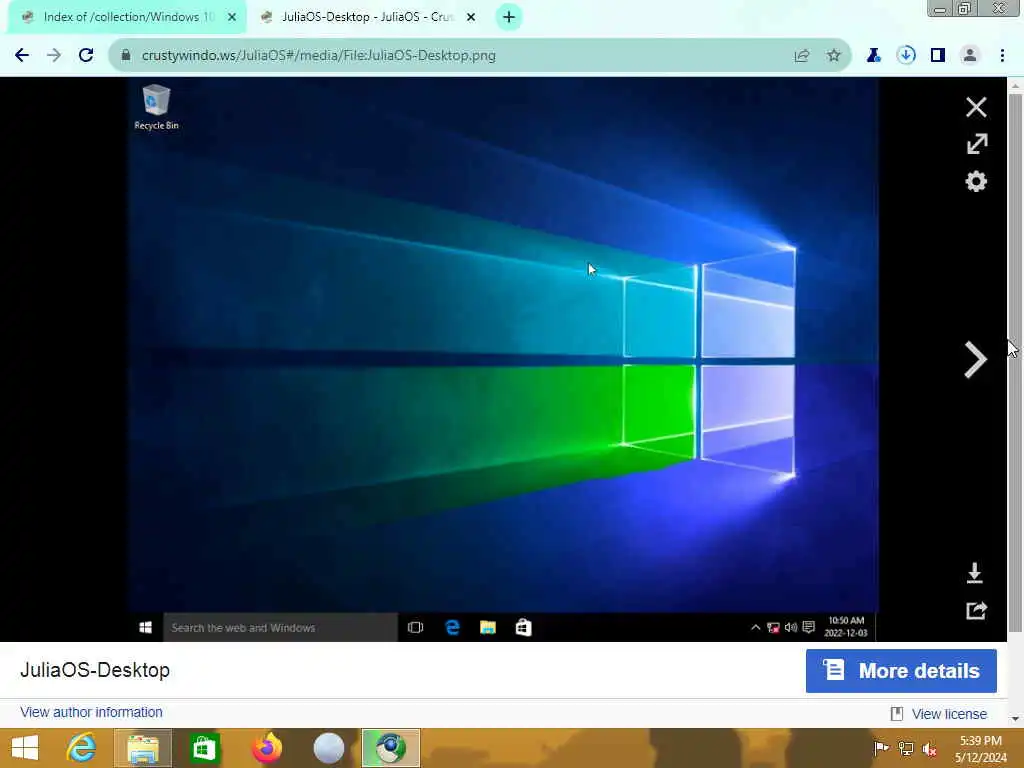Select the JuliaOS-Desktop browser tab
Viewport: 1024px width, 768px height.
point(366,17)
